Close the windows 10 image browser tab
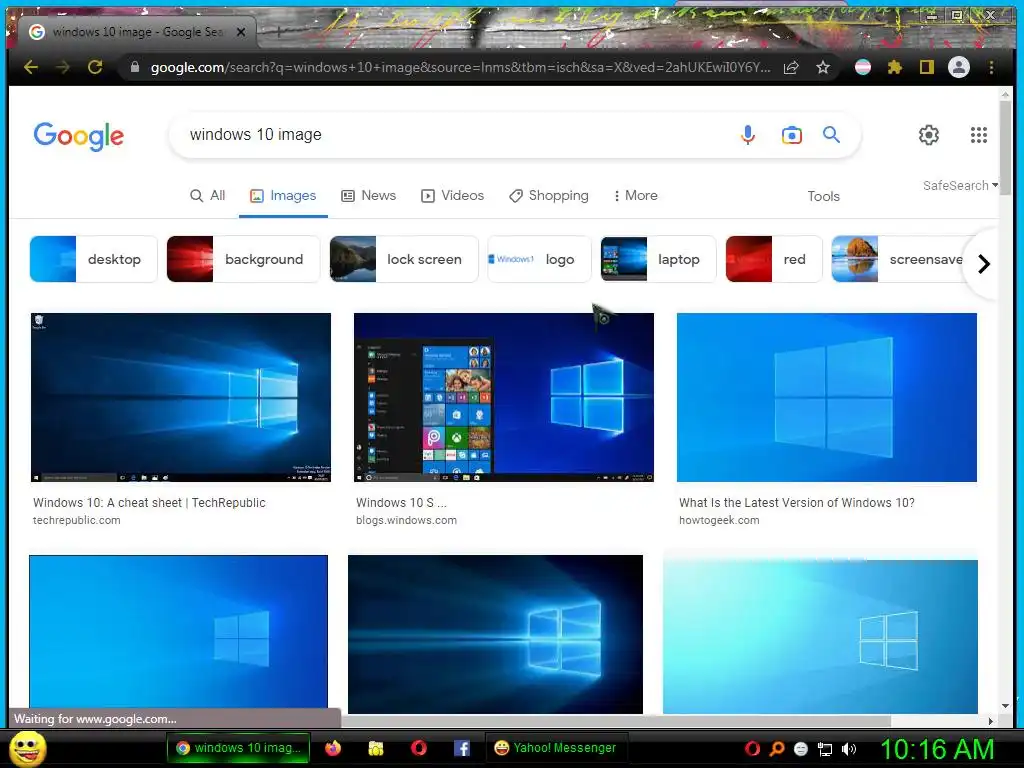The width and height of the screenshot is (1024, 768). click(x=241, y=32)
